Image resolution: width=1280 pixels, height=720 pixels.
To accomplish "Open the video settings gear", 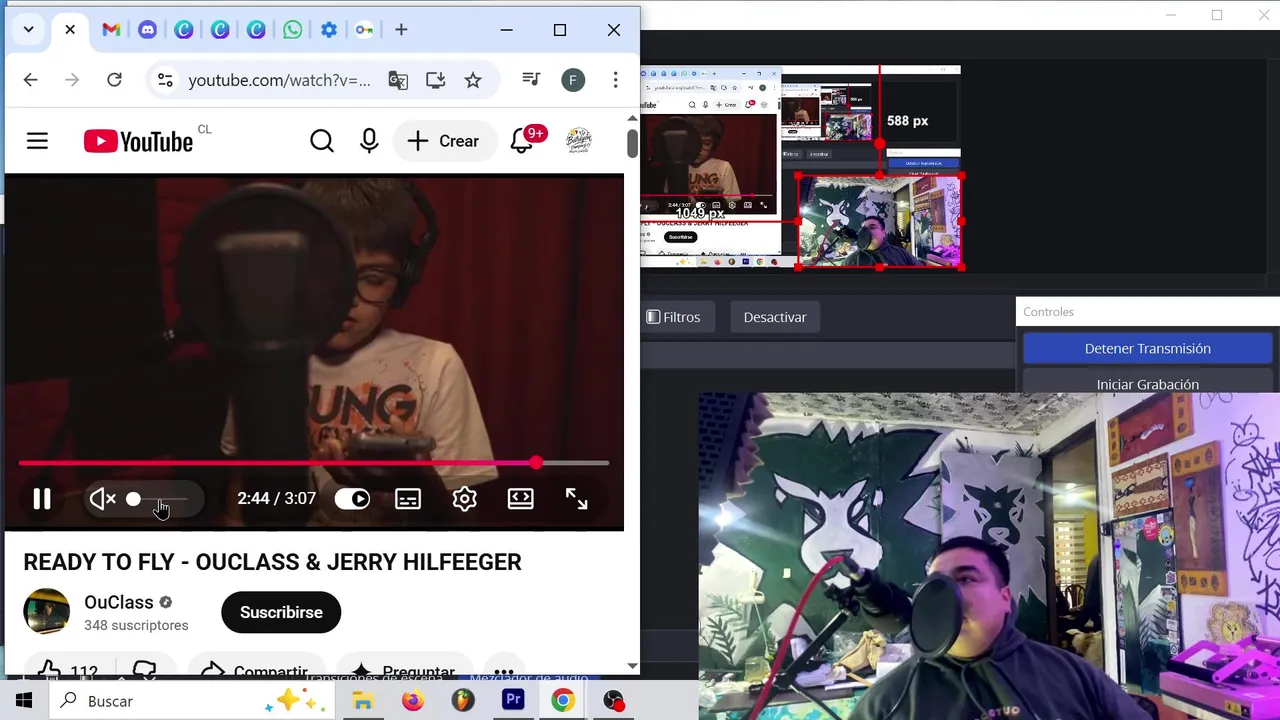I will point(464,499).
